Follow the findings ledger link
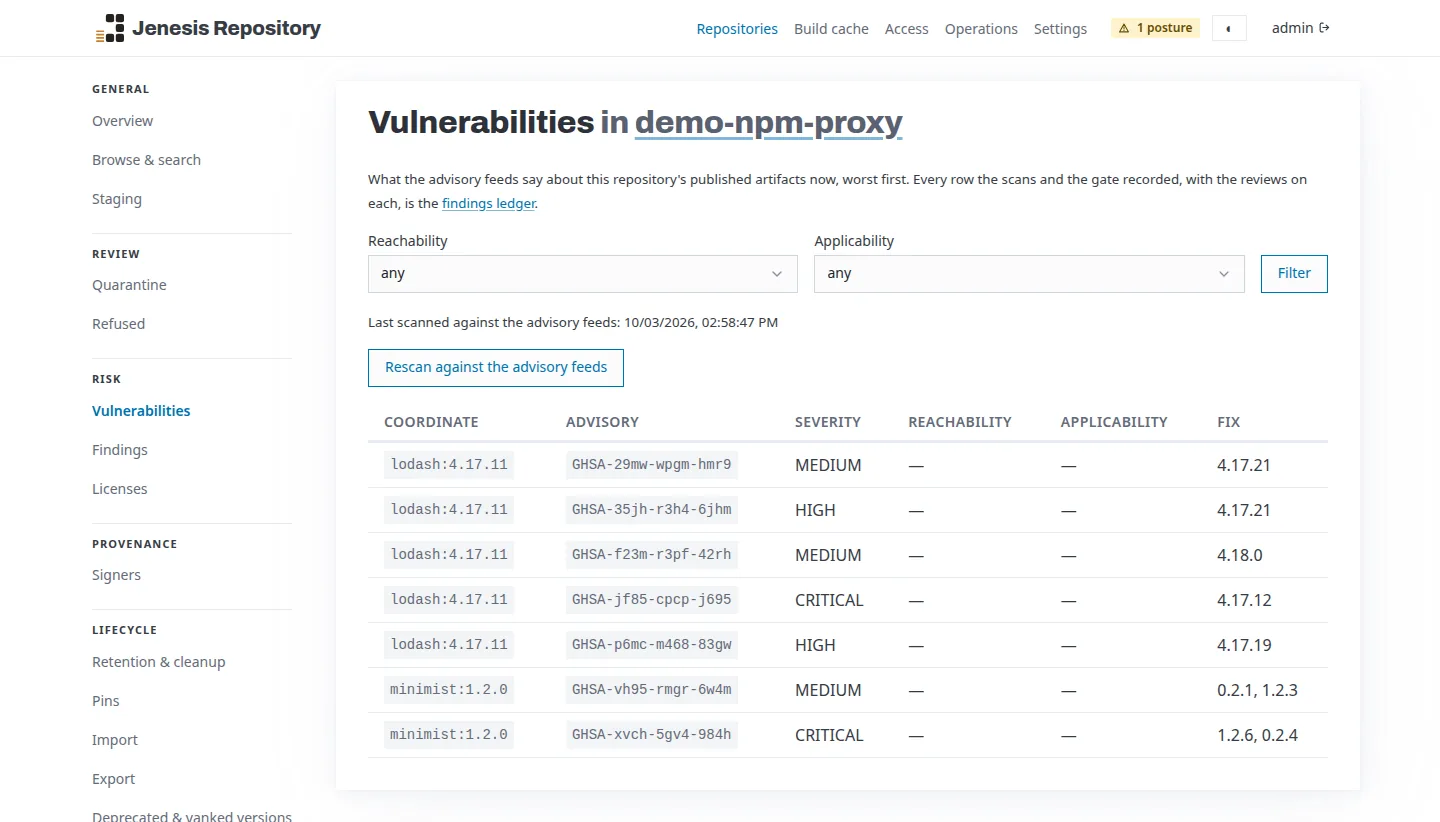Image resolution: width=1440 pixels, height=822 pixels. 489,203
